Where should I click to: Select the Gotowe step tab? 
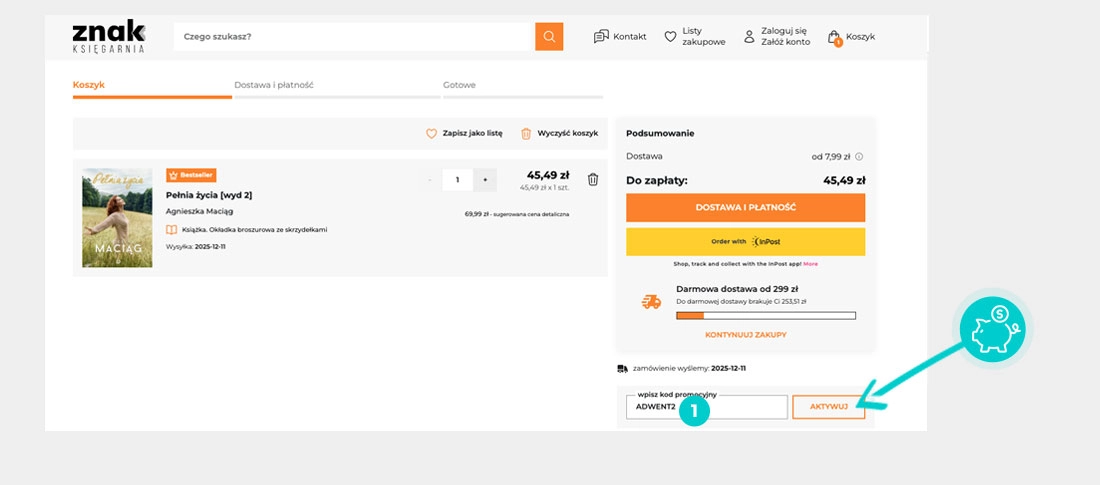(459, 86)
